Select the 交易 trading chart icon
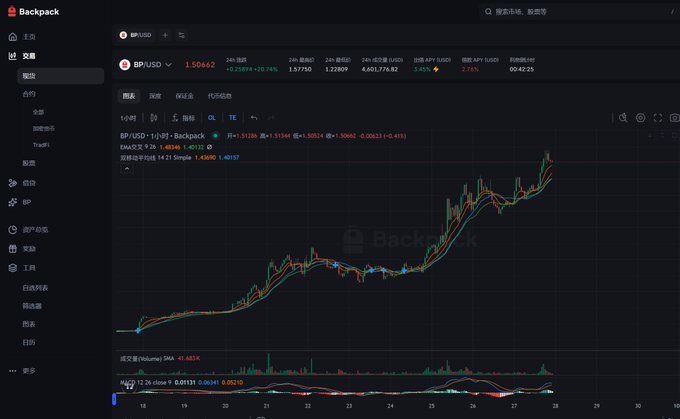The height and width of the screenshot is (419, 680). click(13, 56)
